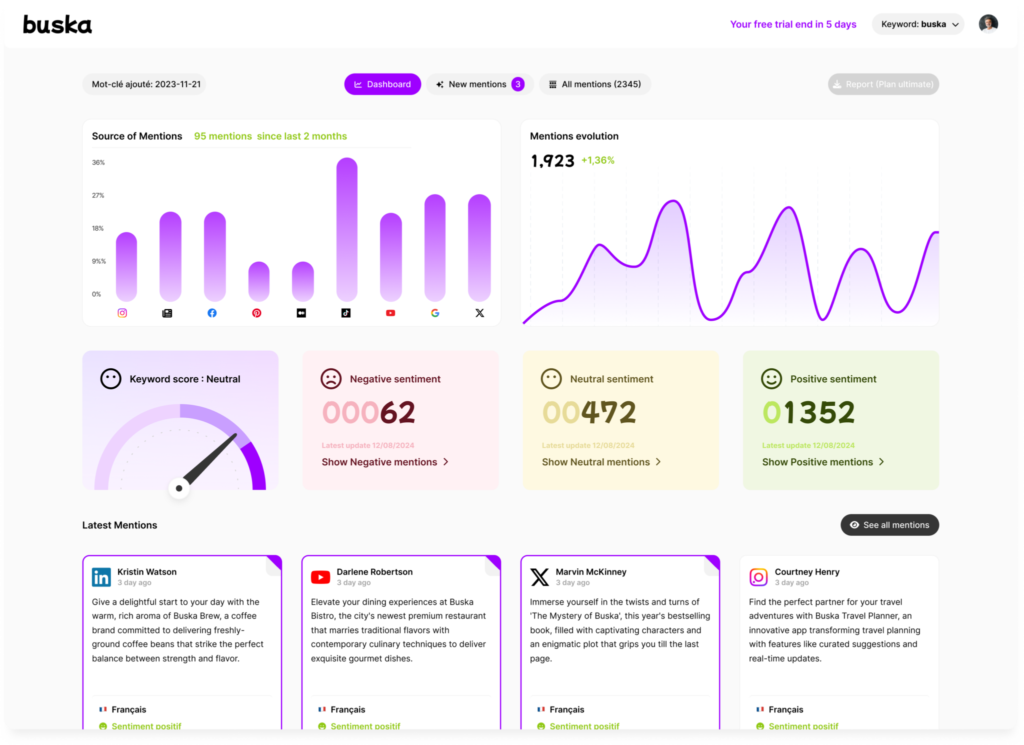
Task: Click the LinkedIn icon on Kristin Watson's mention
Action: [101, 577]
